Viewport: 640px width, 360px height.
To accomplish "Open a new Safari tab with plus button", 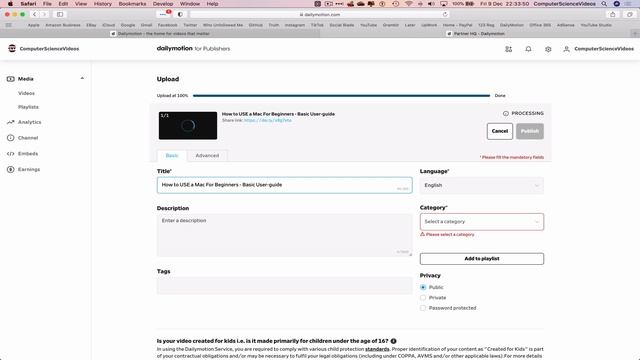I will point(635,33).
